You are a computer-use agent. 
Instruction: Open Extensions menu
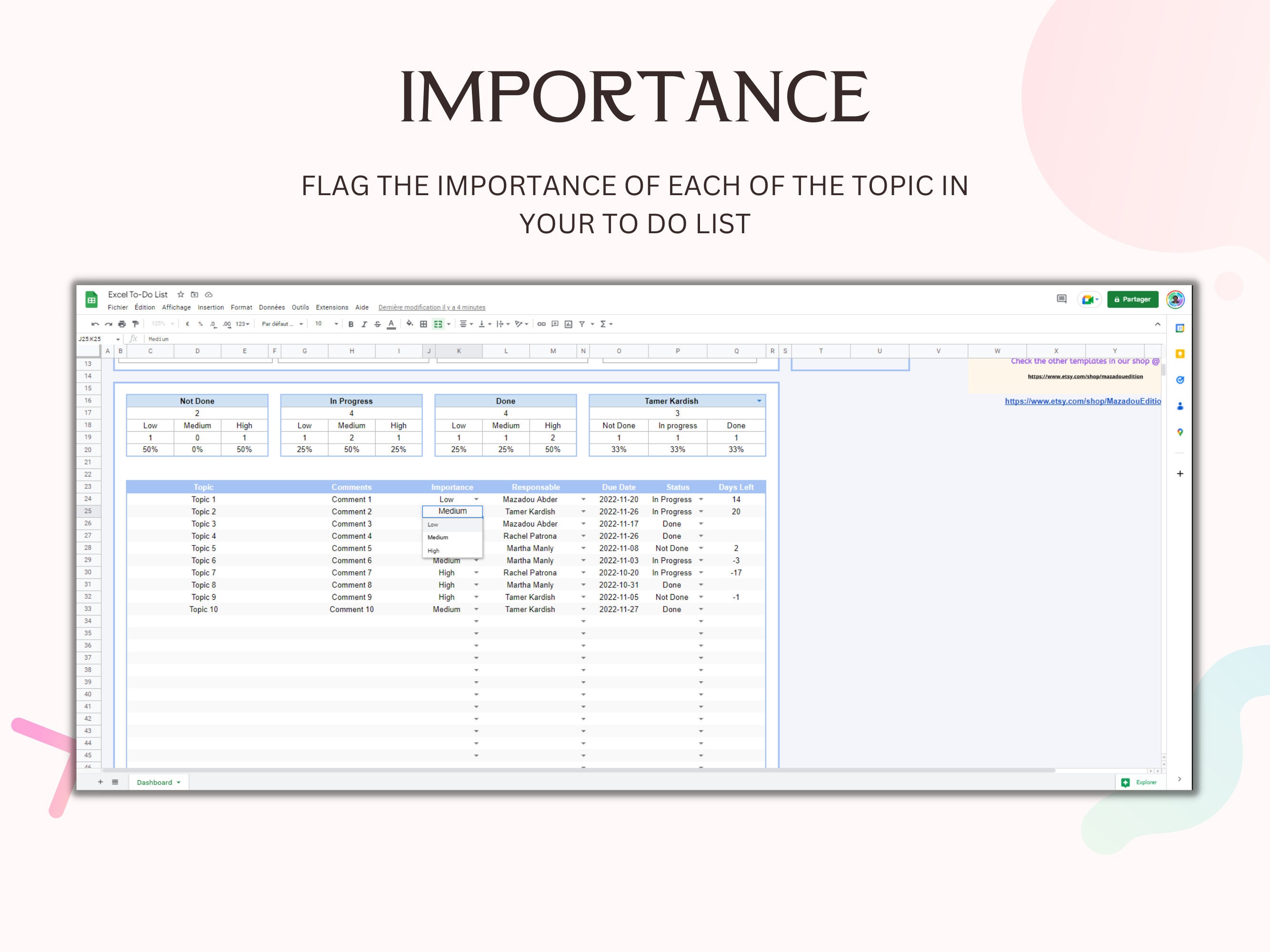(332, 307)
